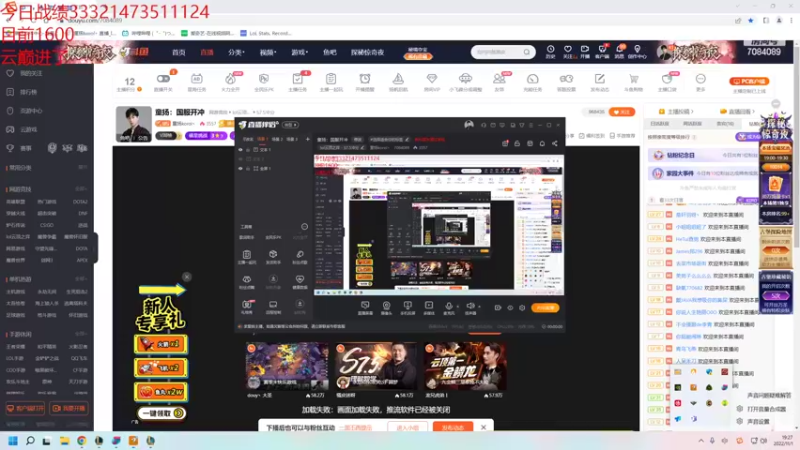Toggle record icon beside preview eye

(x=497, y=308)
